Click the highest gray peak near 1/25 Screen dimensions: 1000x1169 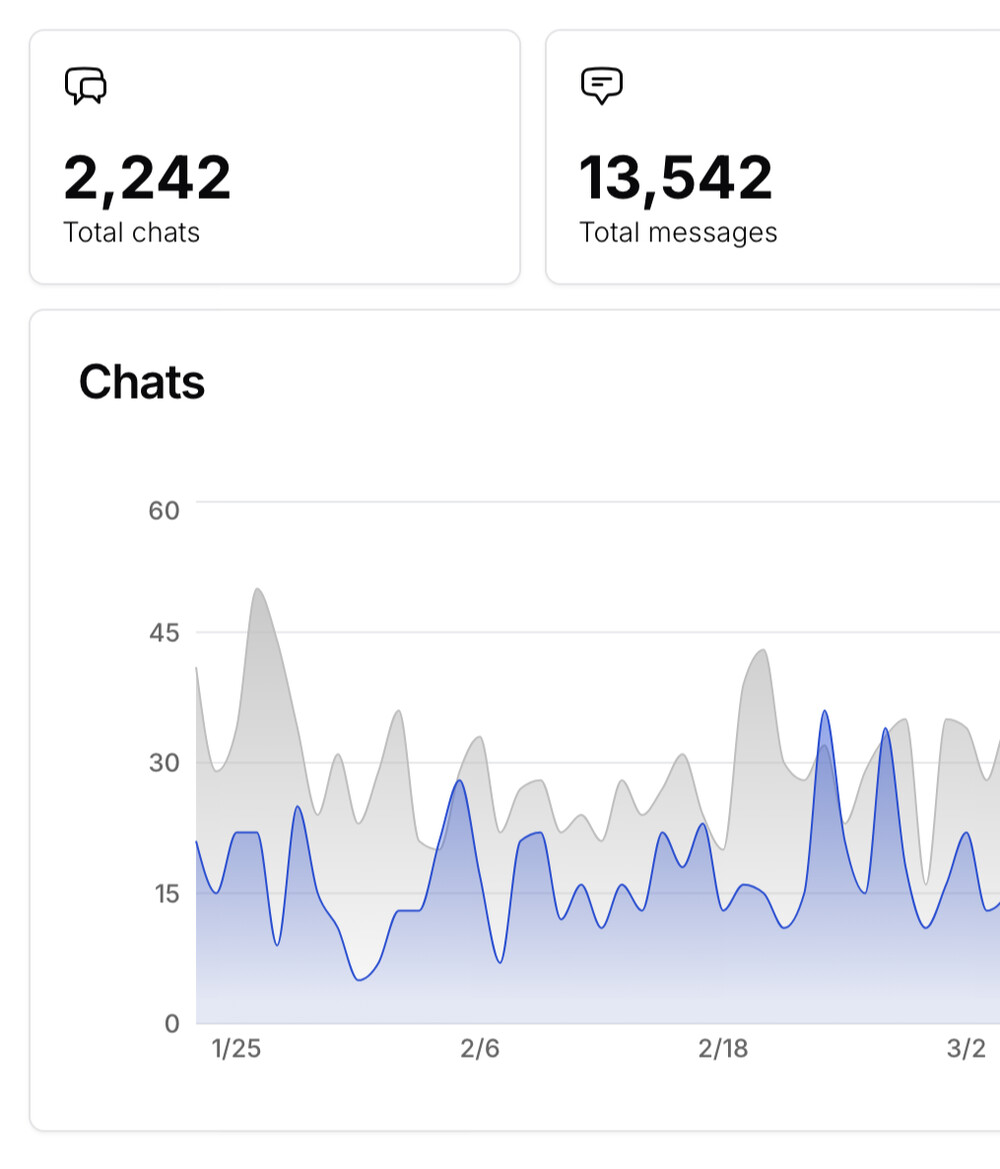point(258,589)
